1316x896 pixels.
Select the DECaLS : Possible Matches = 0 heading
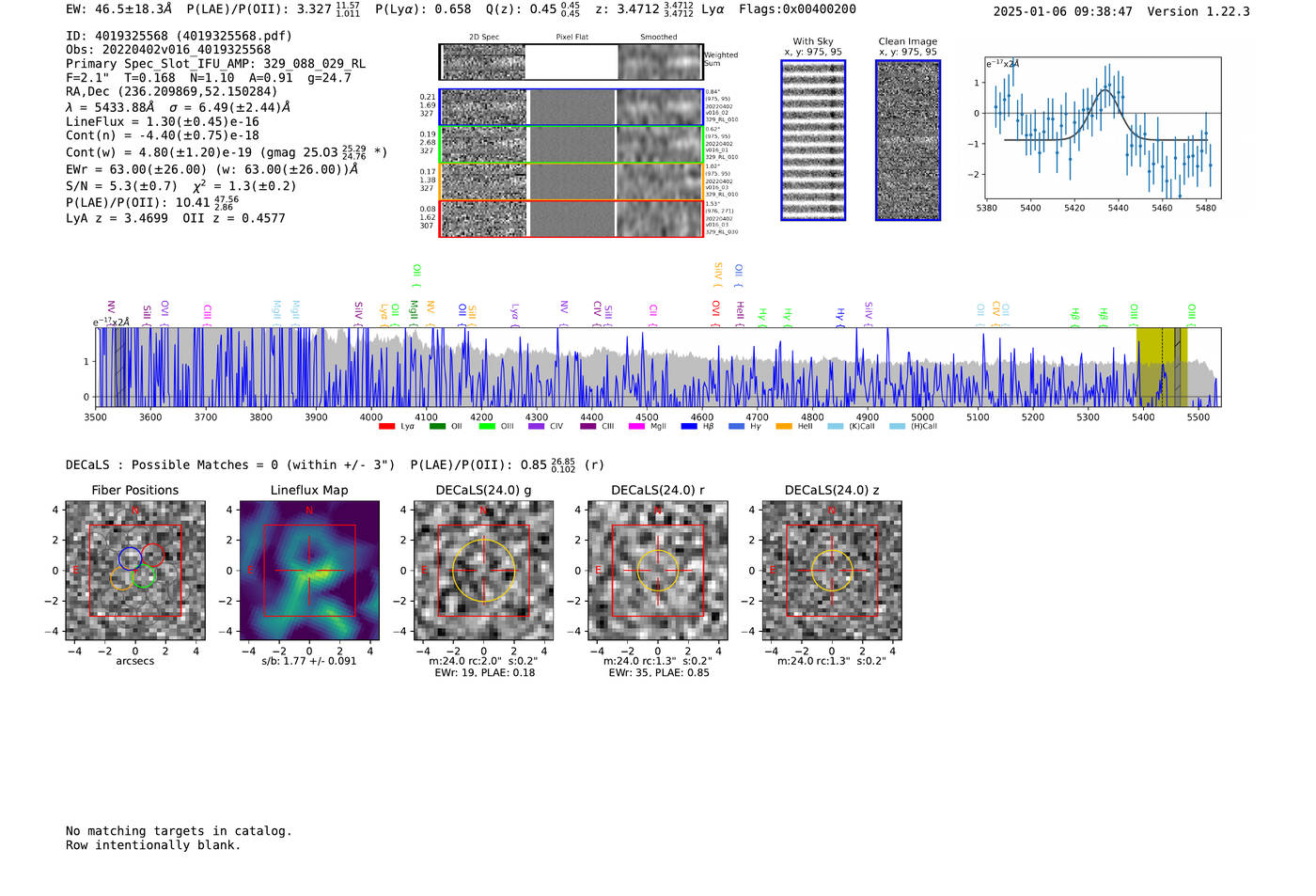click(230, 464)
